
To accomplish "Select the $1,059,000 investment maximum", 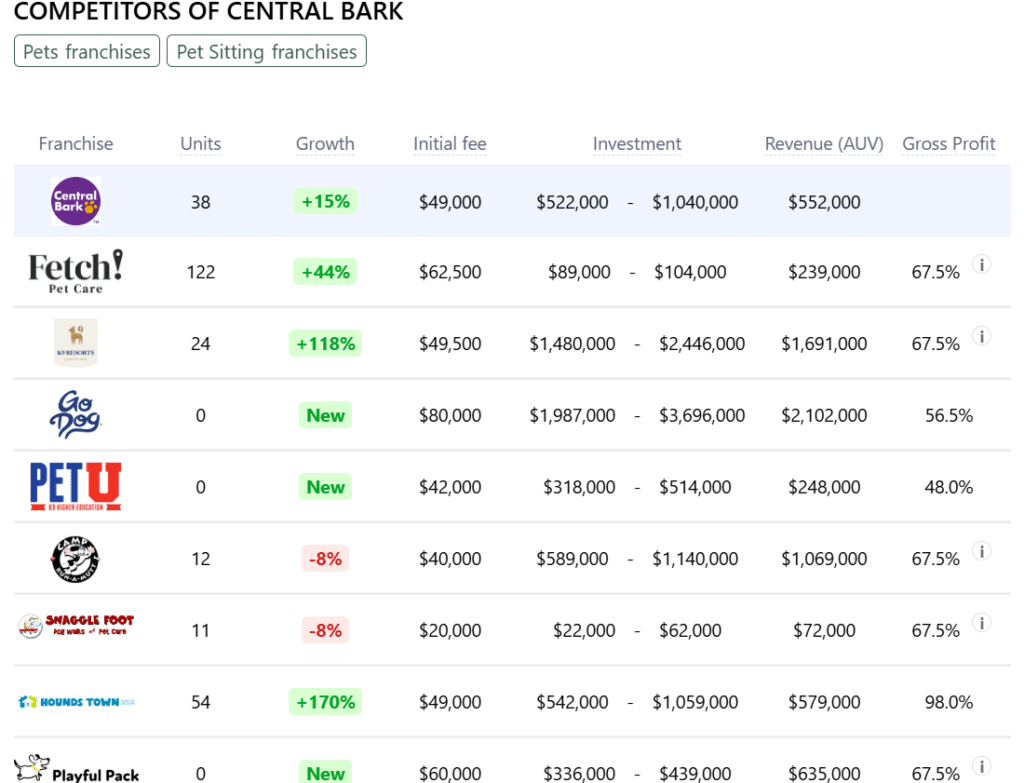I will pos(695,702).
